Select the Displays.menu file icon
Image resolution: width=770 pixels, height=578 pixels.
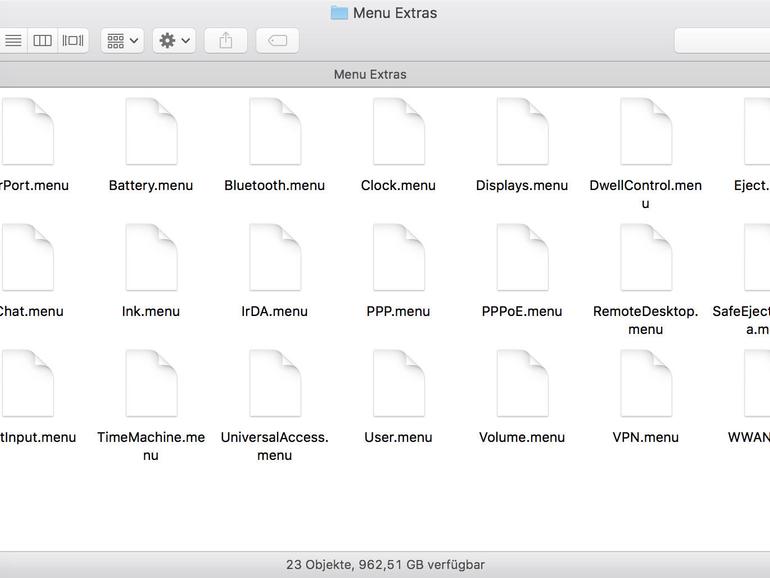522,131
